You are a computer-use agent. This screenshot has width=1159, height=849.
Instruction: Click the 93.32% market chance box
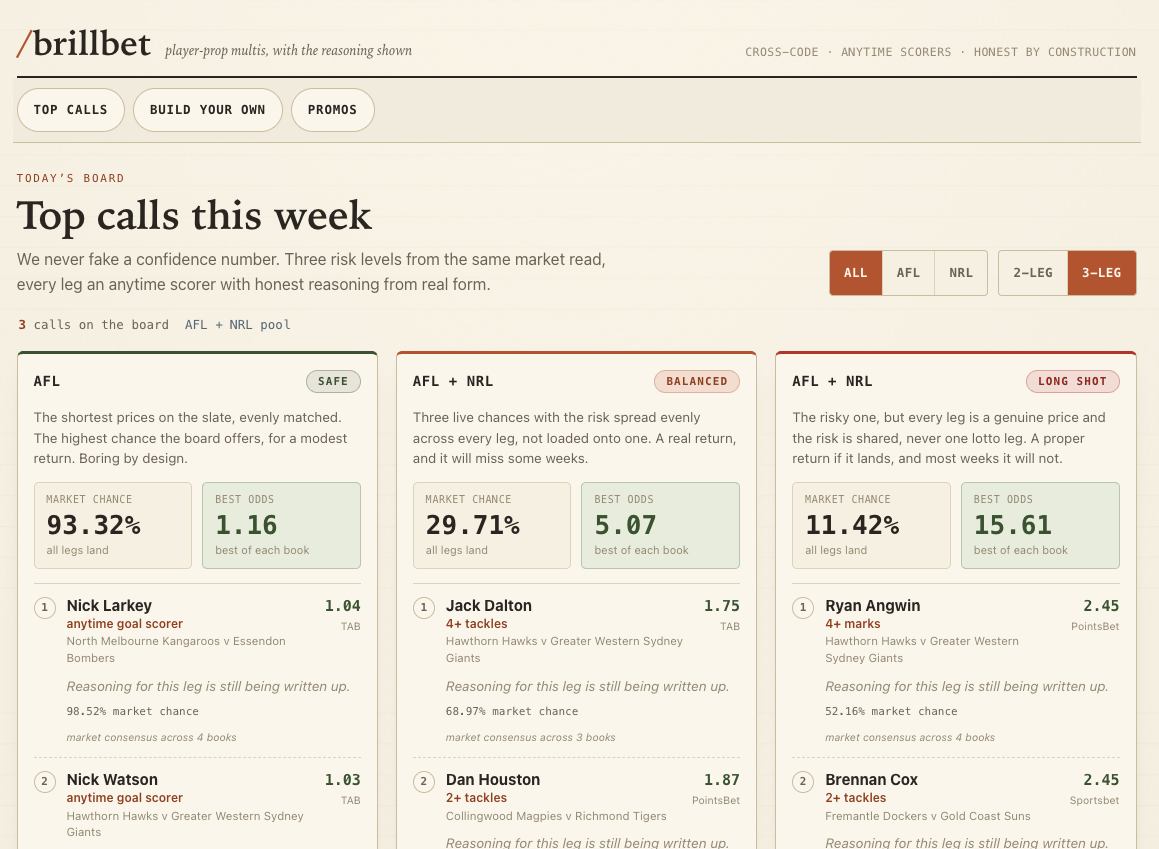[112, 525]
